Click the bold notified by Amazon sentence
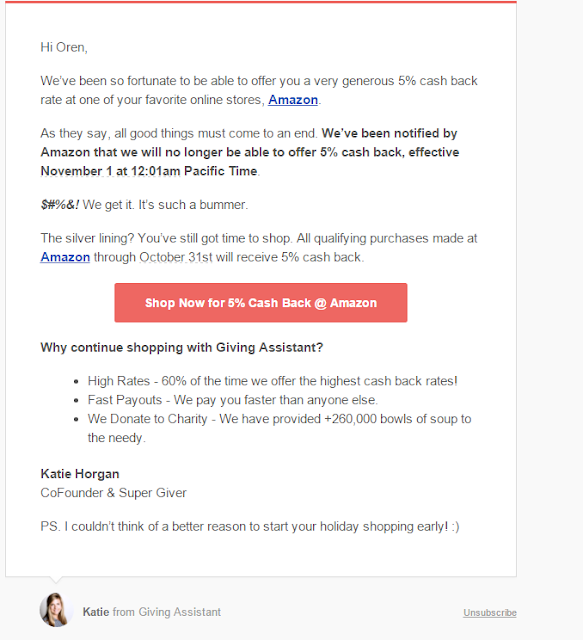 250,152
